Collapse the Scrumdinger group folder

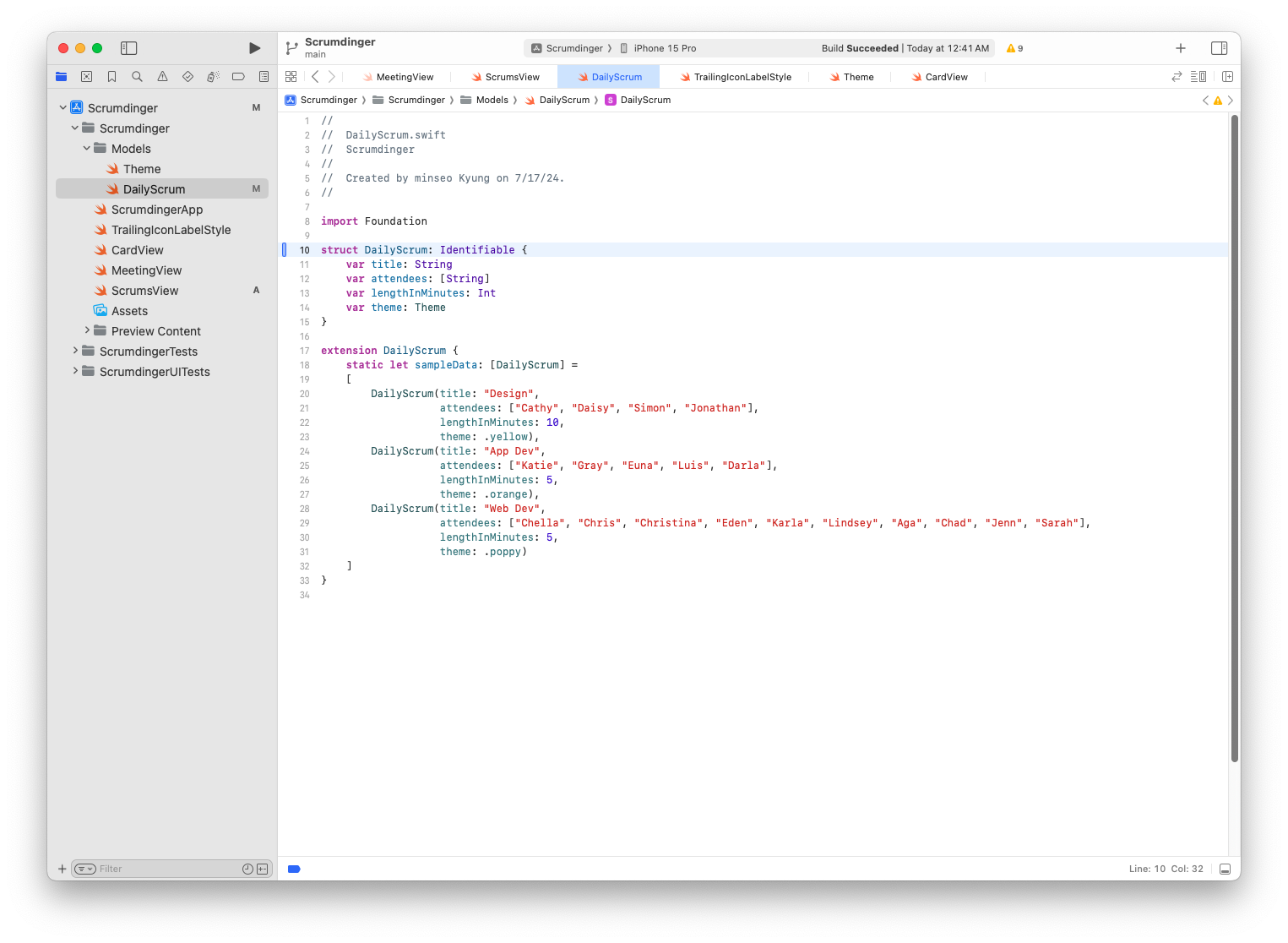point(74,128)
